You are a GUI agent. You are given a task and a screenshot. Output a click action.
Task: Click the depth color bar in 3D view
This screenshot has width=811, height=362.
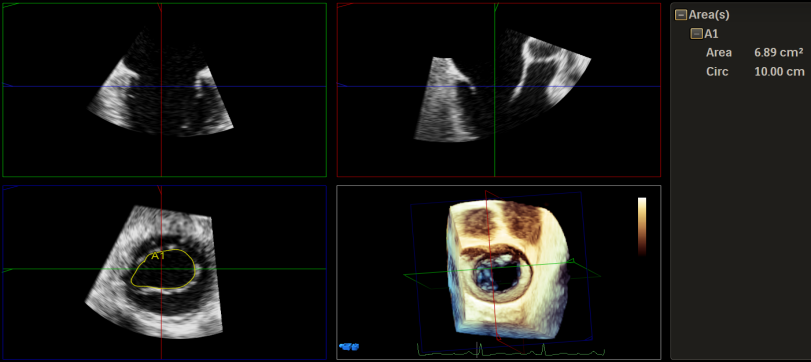click(642, 226)
